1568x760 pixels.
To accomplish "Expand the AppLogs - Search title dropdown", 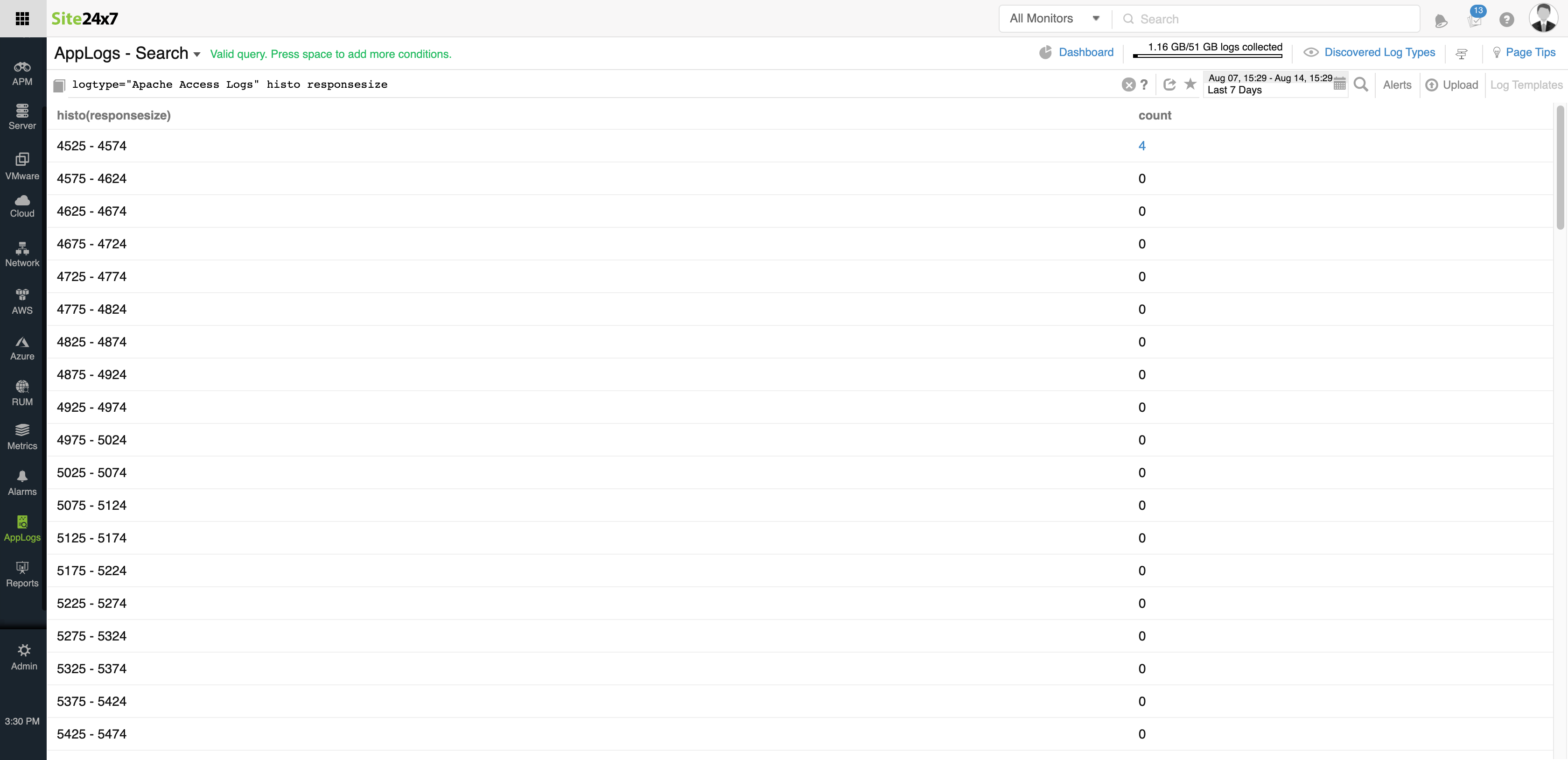I will (196, 54).
